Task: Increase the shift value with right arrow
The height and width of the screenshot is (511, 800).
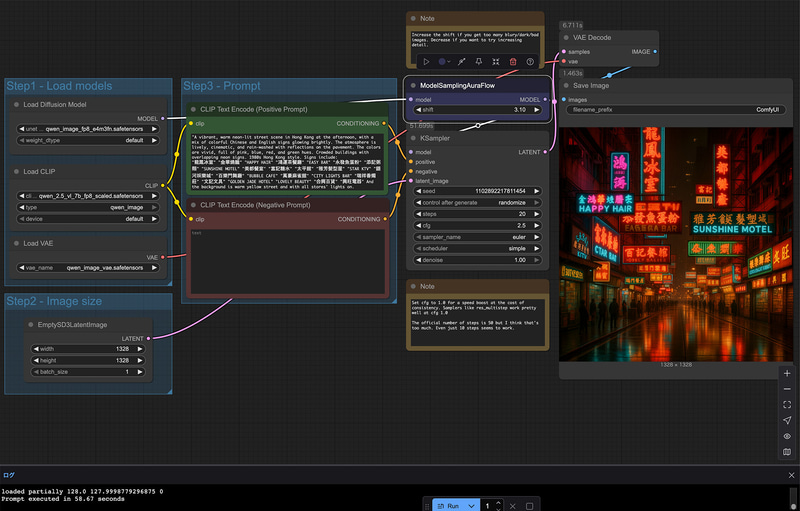Action: click(537, 110)
